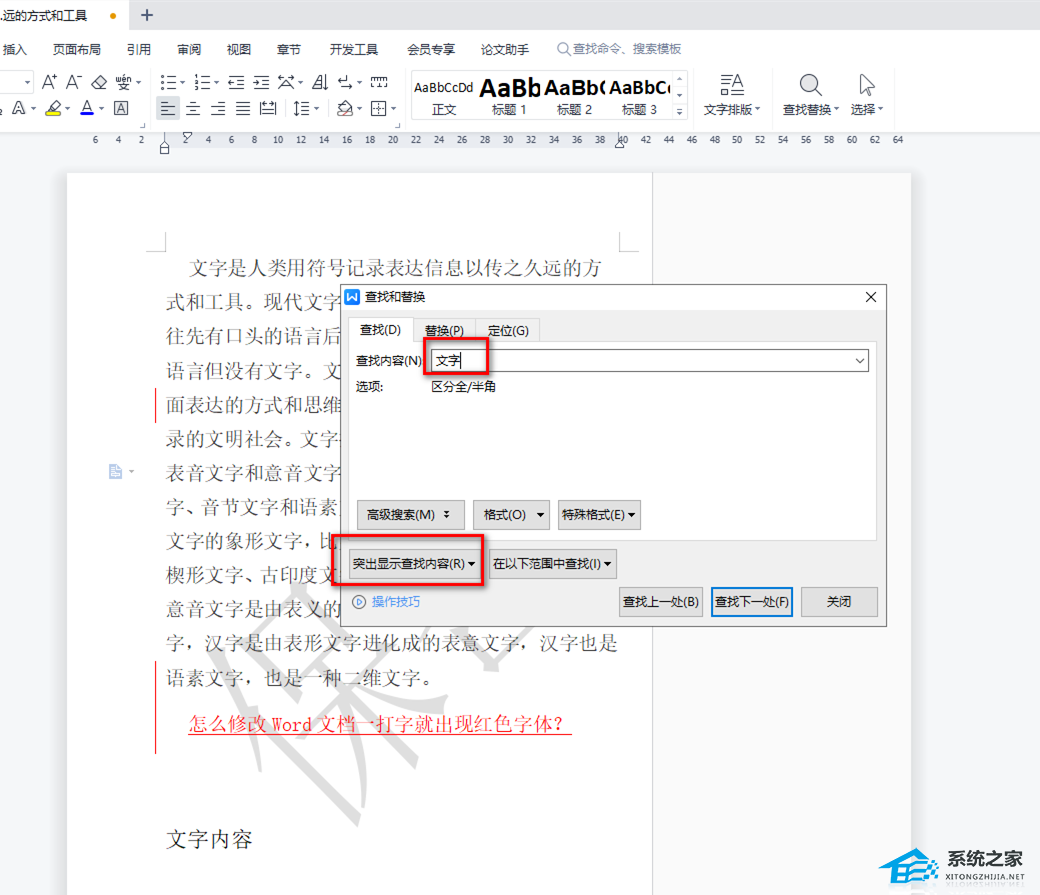Apply paragraph shading fill
Image resolution: width=1040 pixels, height=895 pixels.
[x=345, y=108]
